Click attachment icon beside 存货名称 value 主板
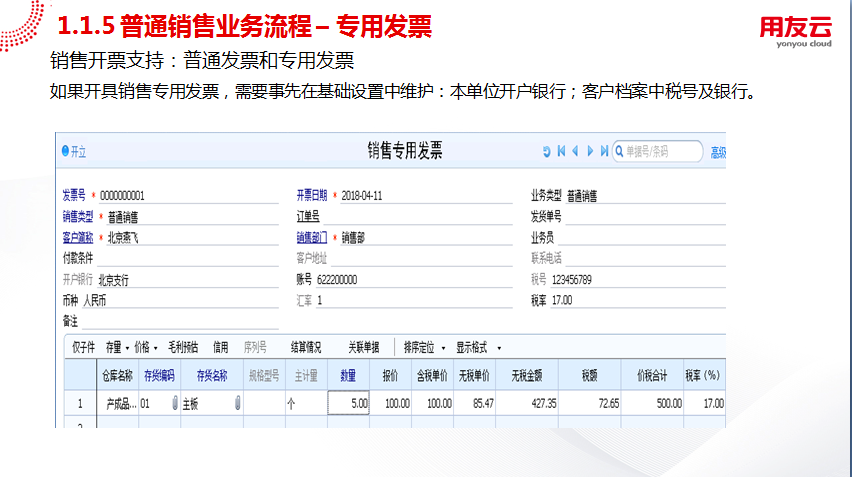 click(x=237, y=403)
